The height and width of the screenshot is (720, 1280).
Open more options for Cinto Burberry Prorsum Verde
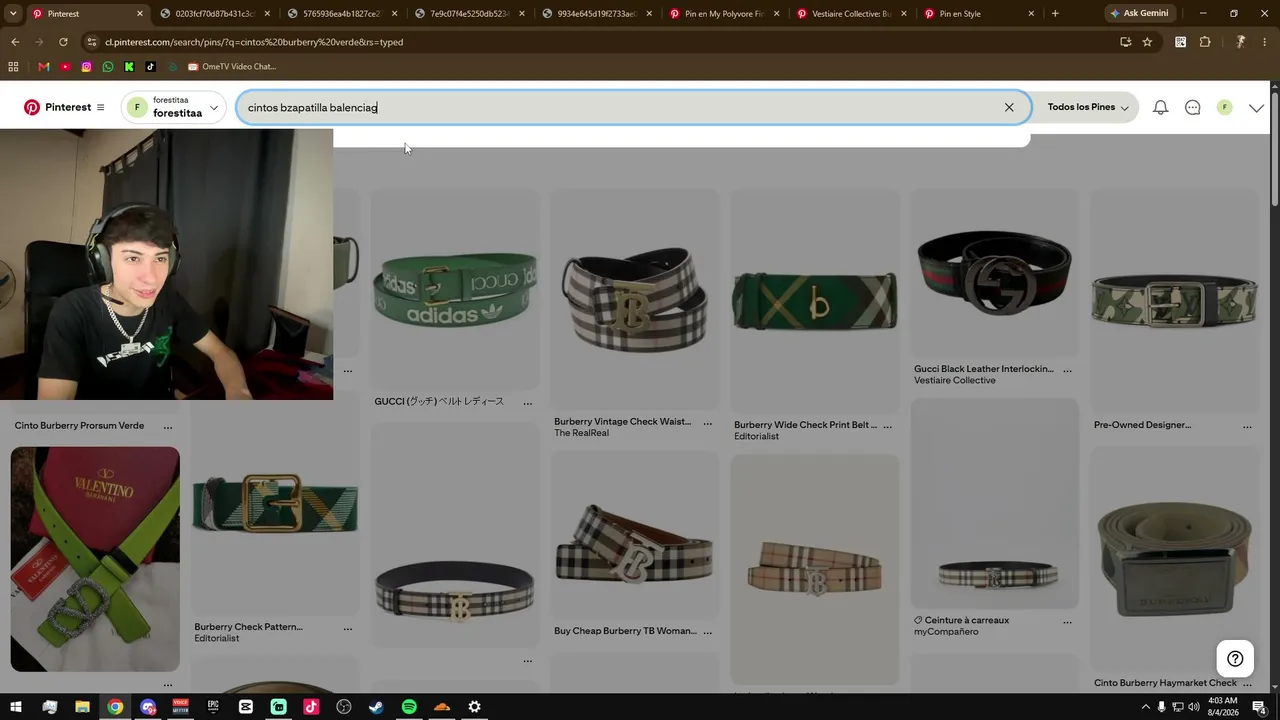pos(168,427)
